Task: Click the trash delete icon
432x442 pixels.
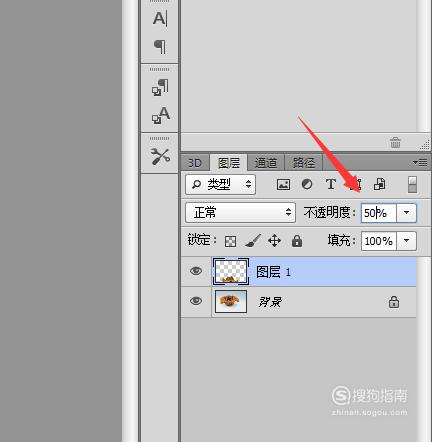Action: 395,142
